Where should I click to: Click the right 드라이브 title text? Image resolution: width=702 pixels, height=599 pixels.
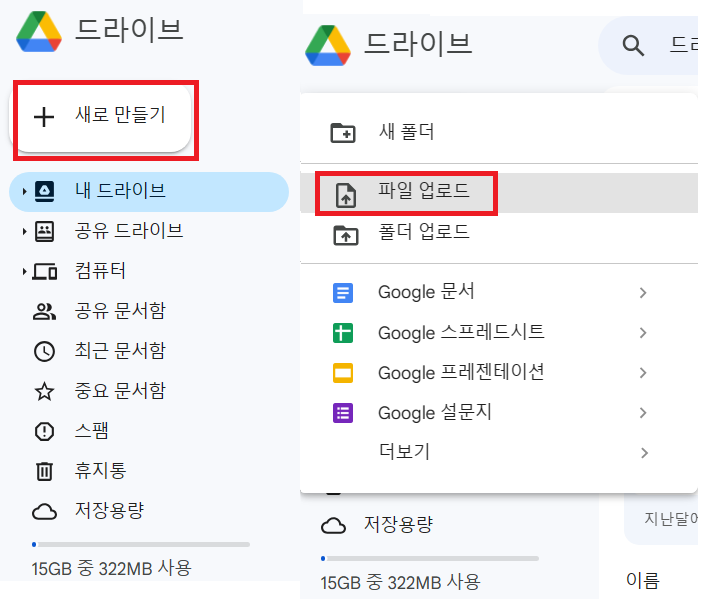[418, 44]
